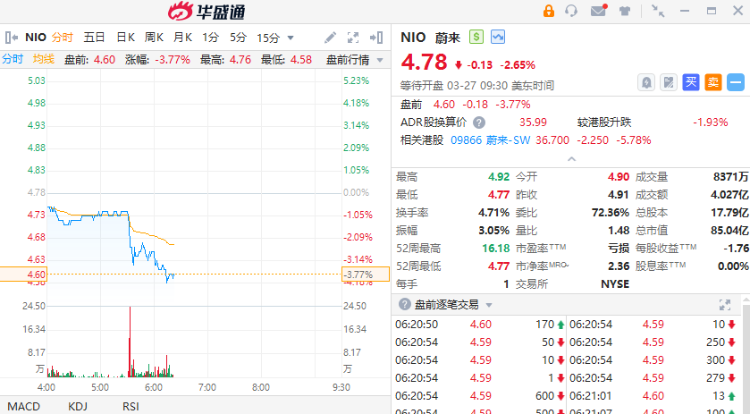This screenshot has height=414, width=750.
Task: Switch to 五日 chart tab
Action: coord(94,37)
